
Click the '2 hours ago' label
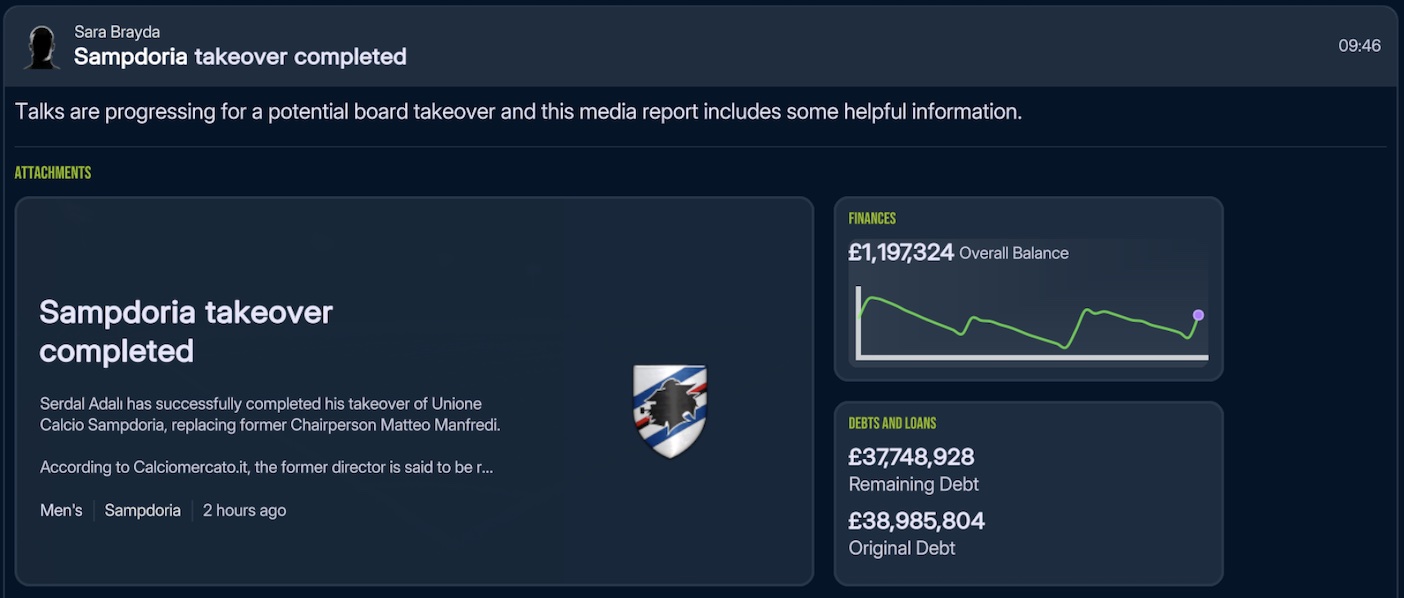(244, 510)
